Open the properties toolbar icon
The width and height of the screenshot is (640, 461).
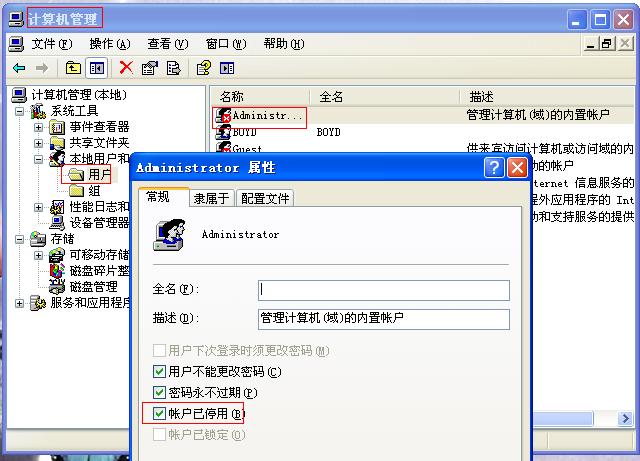150,68
